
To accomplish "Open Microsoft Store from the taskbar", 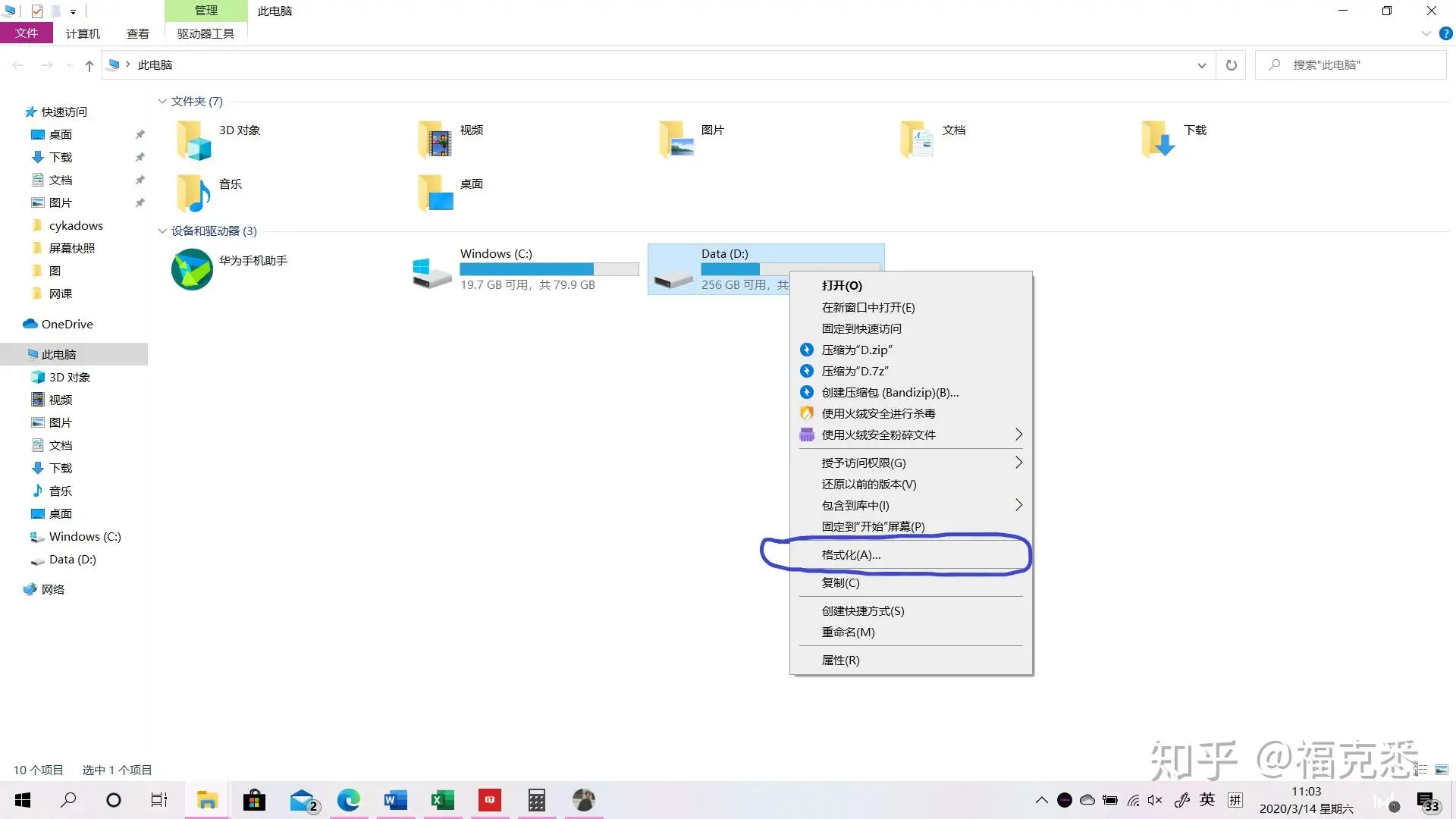I will [254, 800].
